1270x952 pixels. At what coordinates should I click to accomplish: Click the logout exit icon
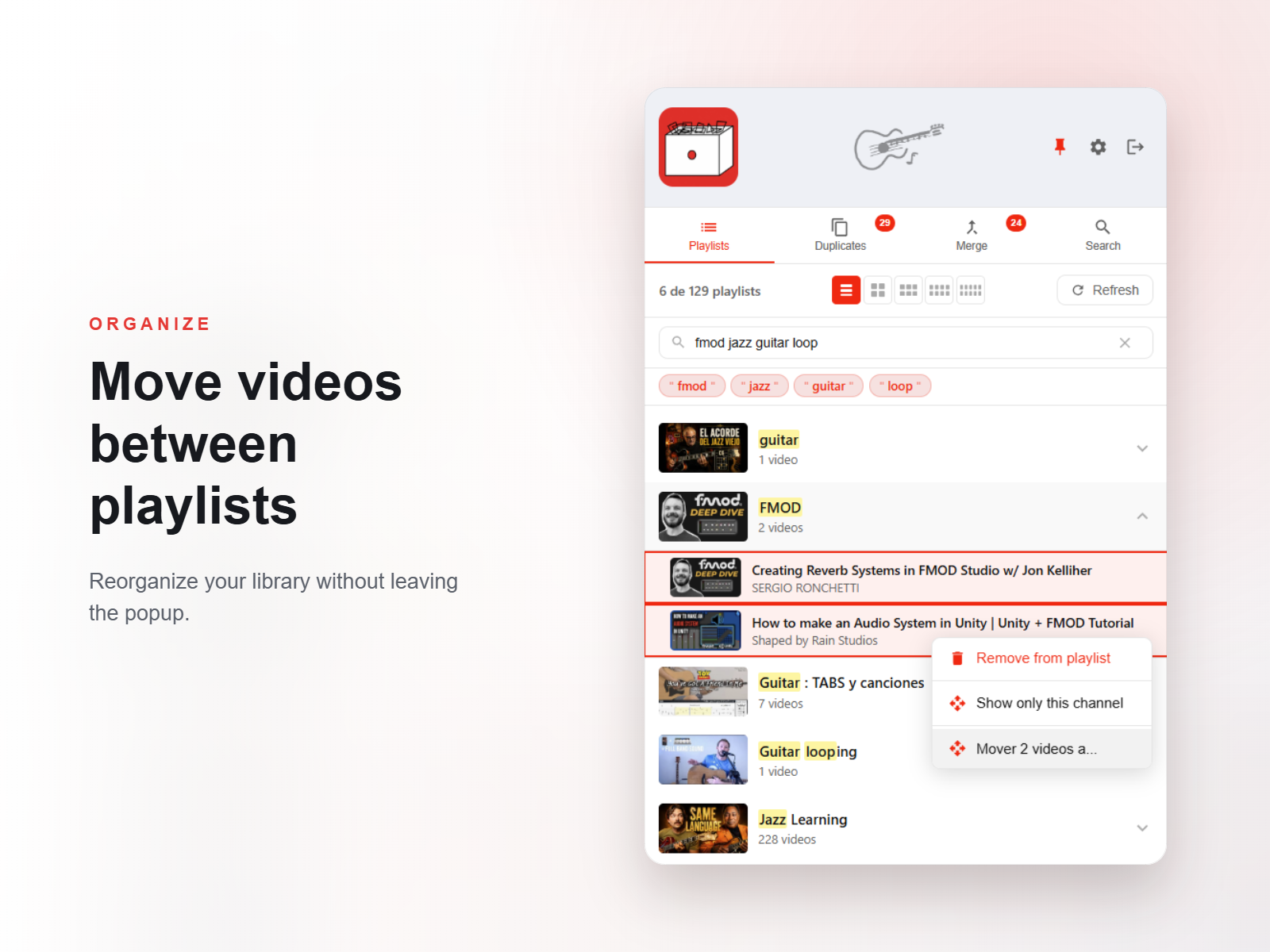pyautogui.click(x=1135, y=147)
